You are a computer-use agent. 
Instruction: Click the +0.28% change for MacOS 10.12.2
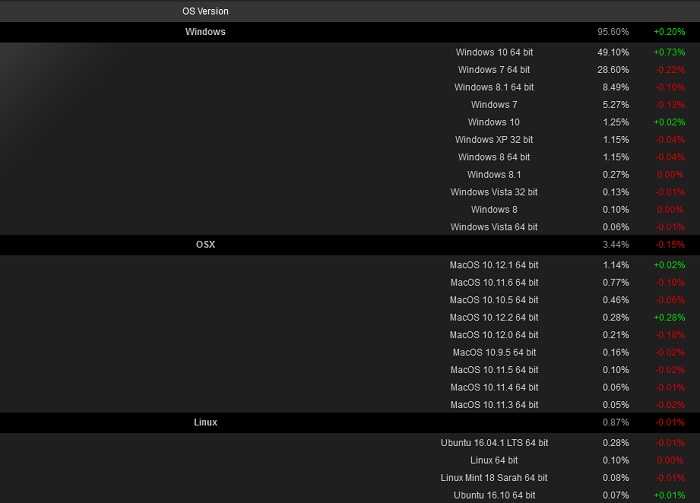(x=669, y=317)
